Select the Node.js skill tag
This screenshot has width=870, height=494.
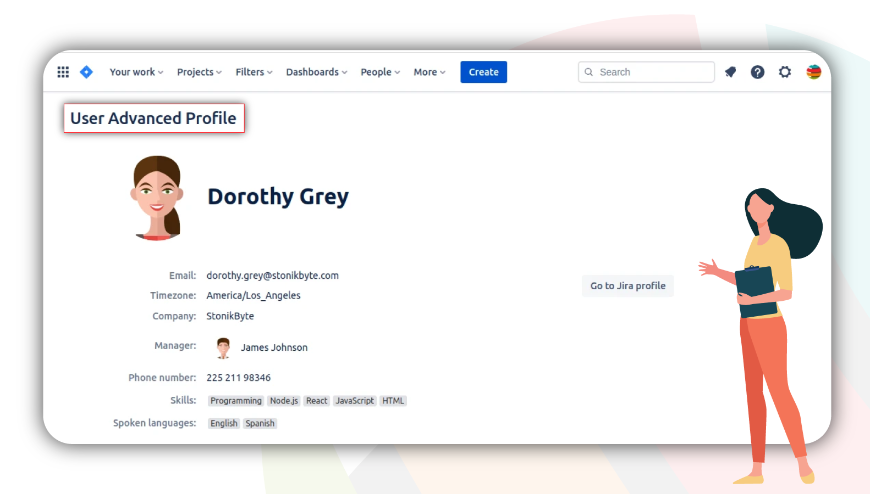284,401
